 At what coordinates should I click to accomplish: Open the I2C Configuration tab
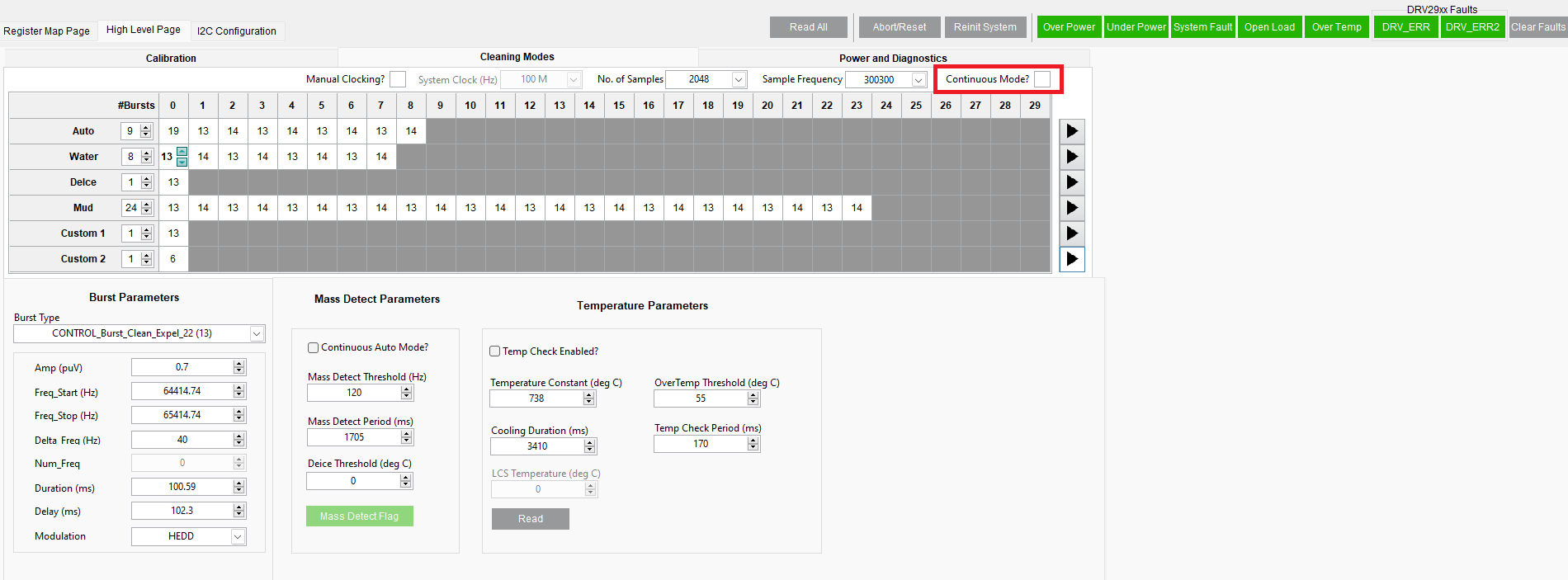237,31
